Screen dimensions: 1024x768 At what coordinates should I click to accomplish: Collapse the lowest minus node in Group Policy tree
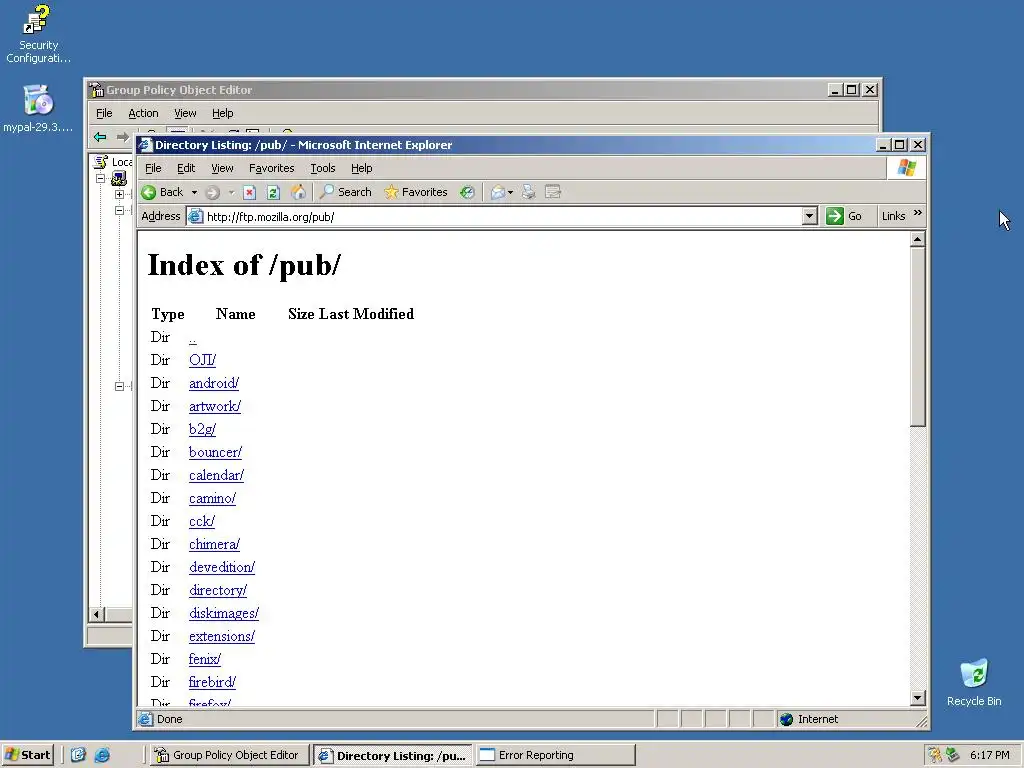coord(119,386)
